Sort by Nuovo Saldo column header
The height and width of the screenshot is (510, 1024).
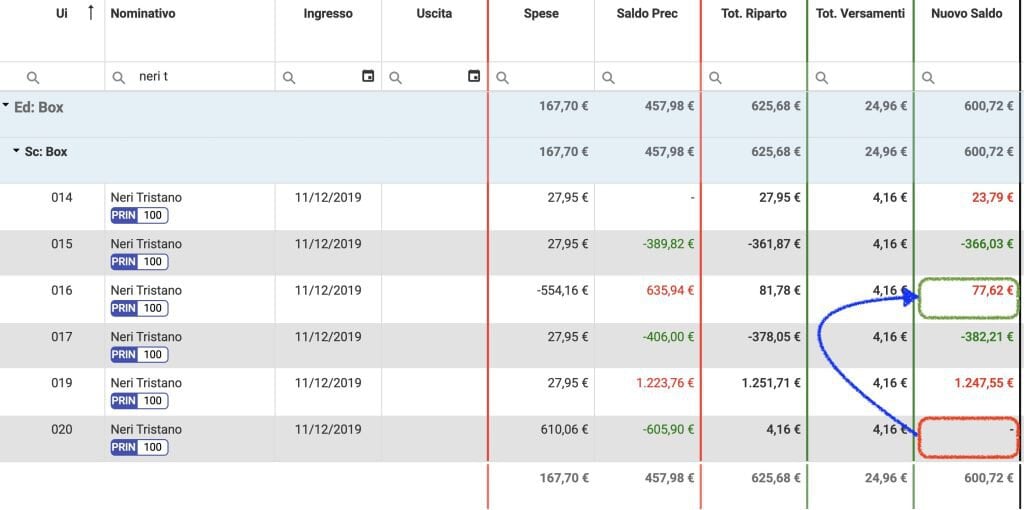coord(966,14)
